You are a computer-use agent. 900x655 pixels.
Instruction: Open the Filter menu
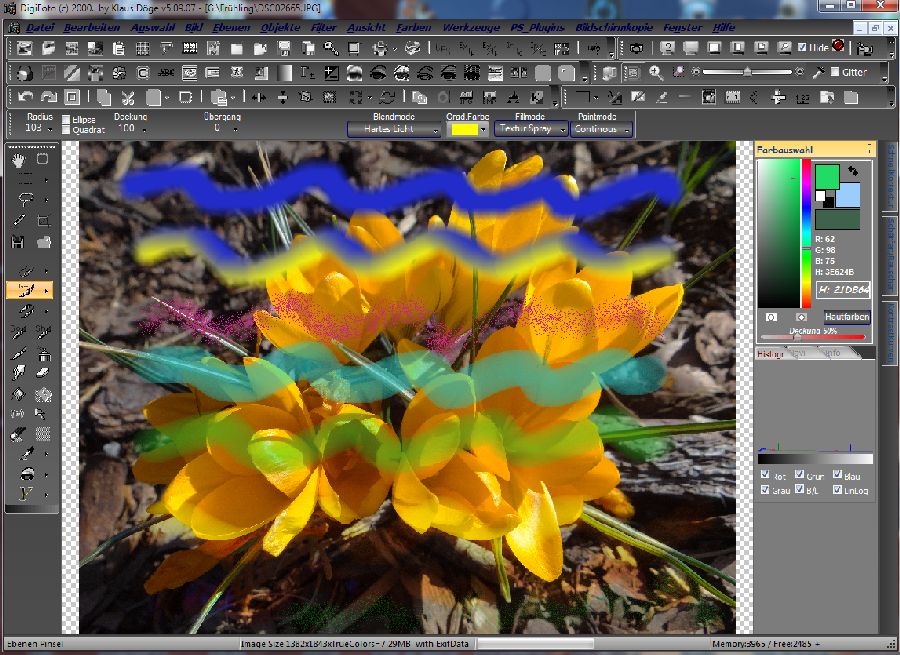pyautogui.click(x=323, y=27)
